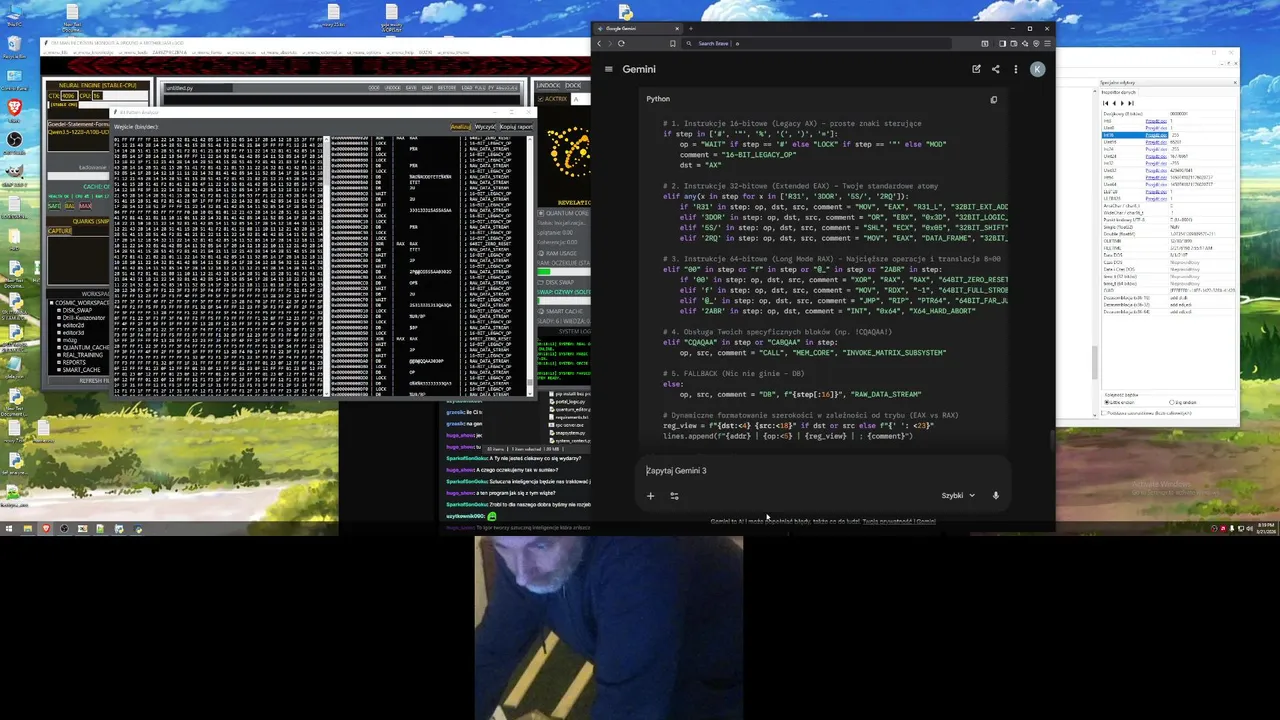Select editor2d folder in workspace tree
This screenshot has height=720, width=1280.
73,325
